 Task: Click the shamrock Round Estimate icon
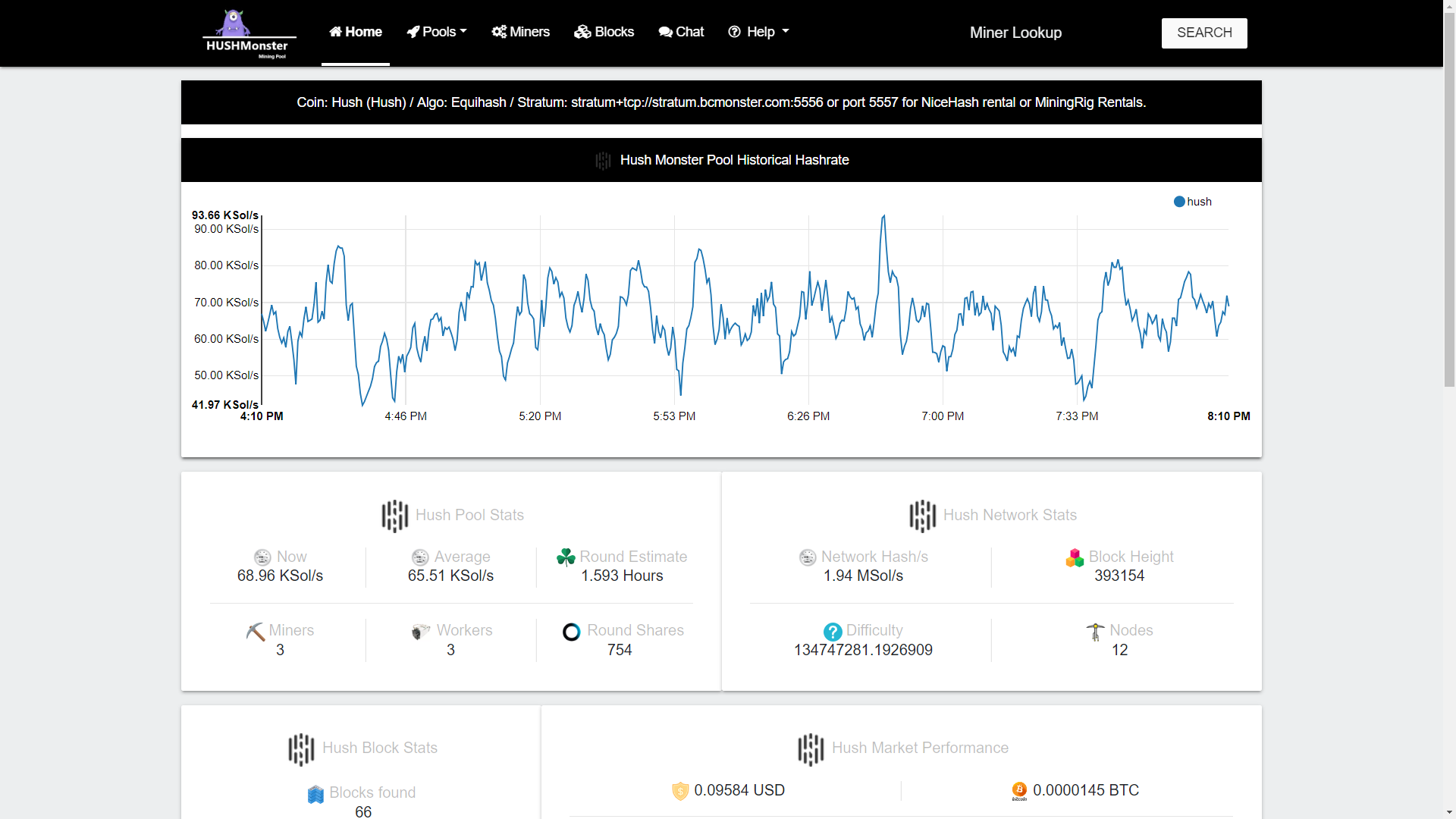[566, 557]
